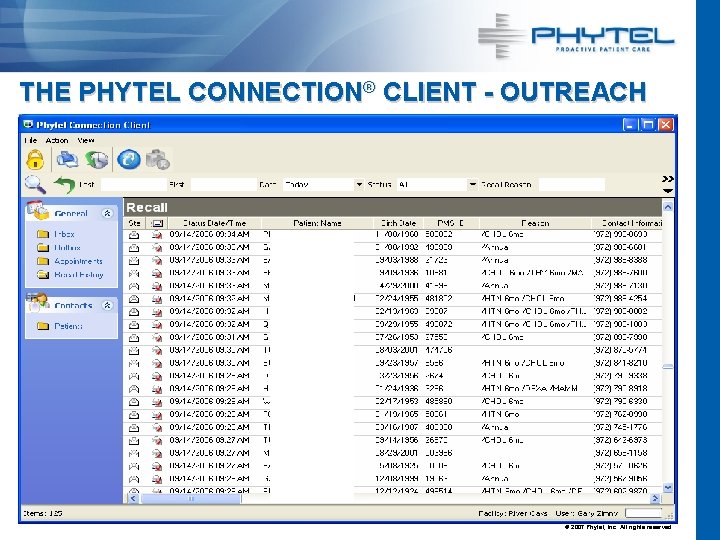Click the Recall Reason input field
Screen dimensions: 720x540
[572, 185]
